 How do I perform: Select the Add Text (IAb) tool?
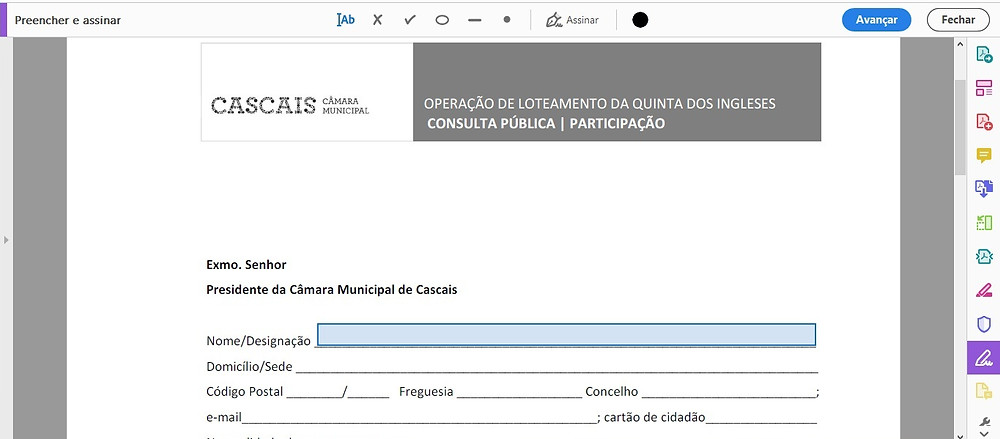[345, 20]
